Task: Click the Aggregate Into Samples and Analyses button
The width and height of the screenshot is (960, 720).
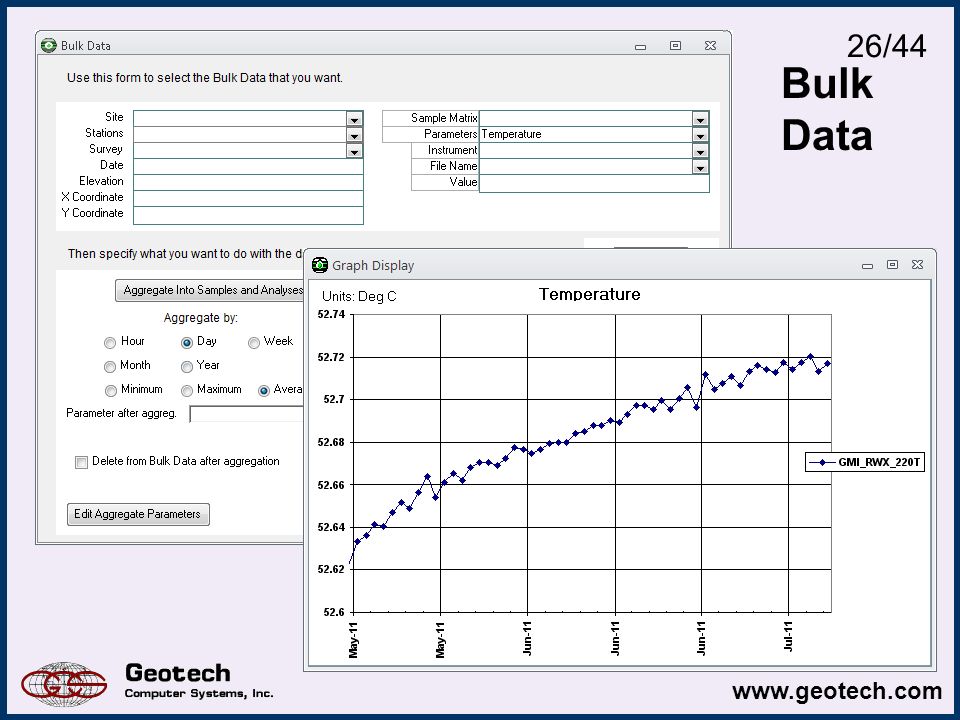Action: tap(209, 290)
